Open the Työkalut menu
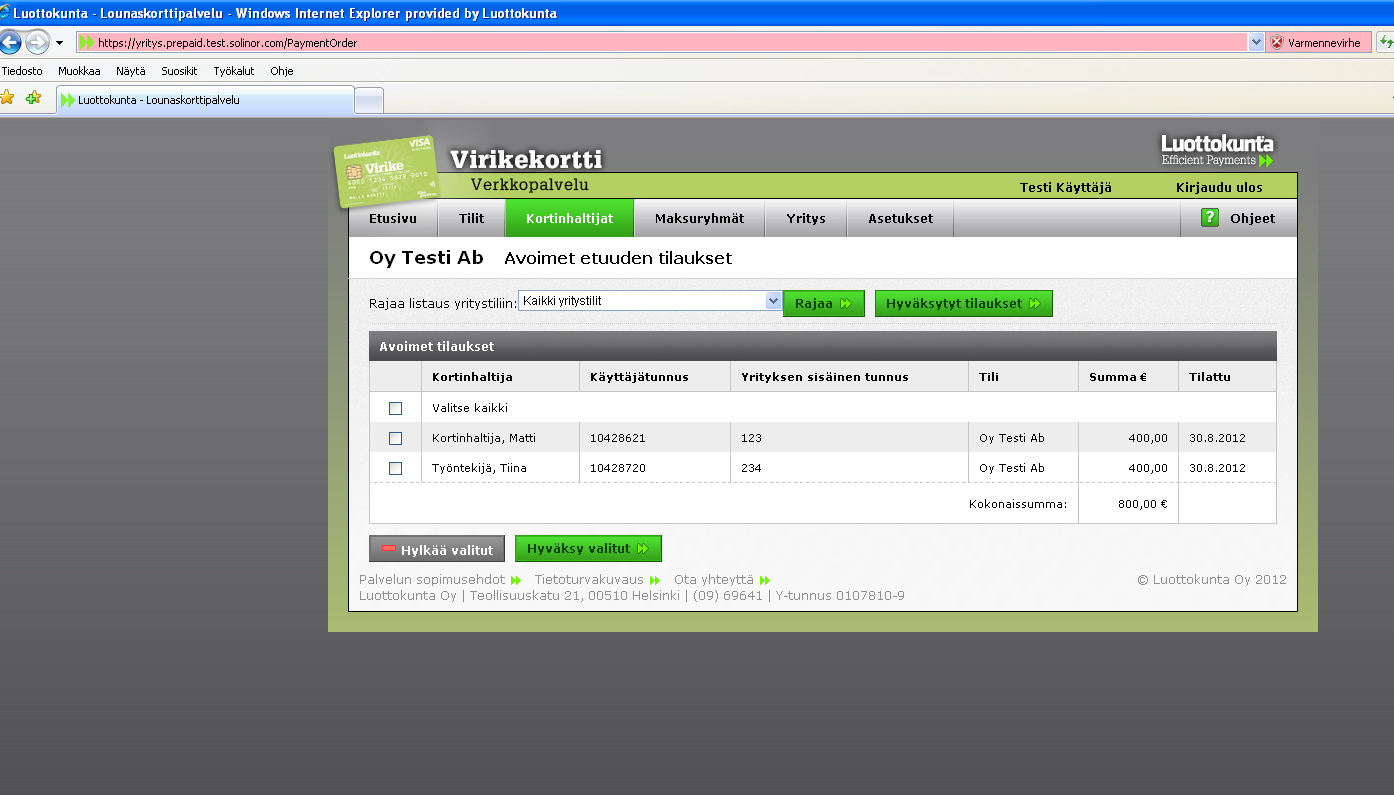This screenshot has width=1394, height=795. click(x=233, y=71)
